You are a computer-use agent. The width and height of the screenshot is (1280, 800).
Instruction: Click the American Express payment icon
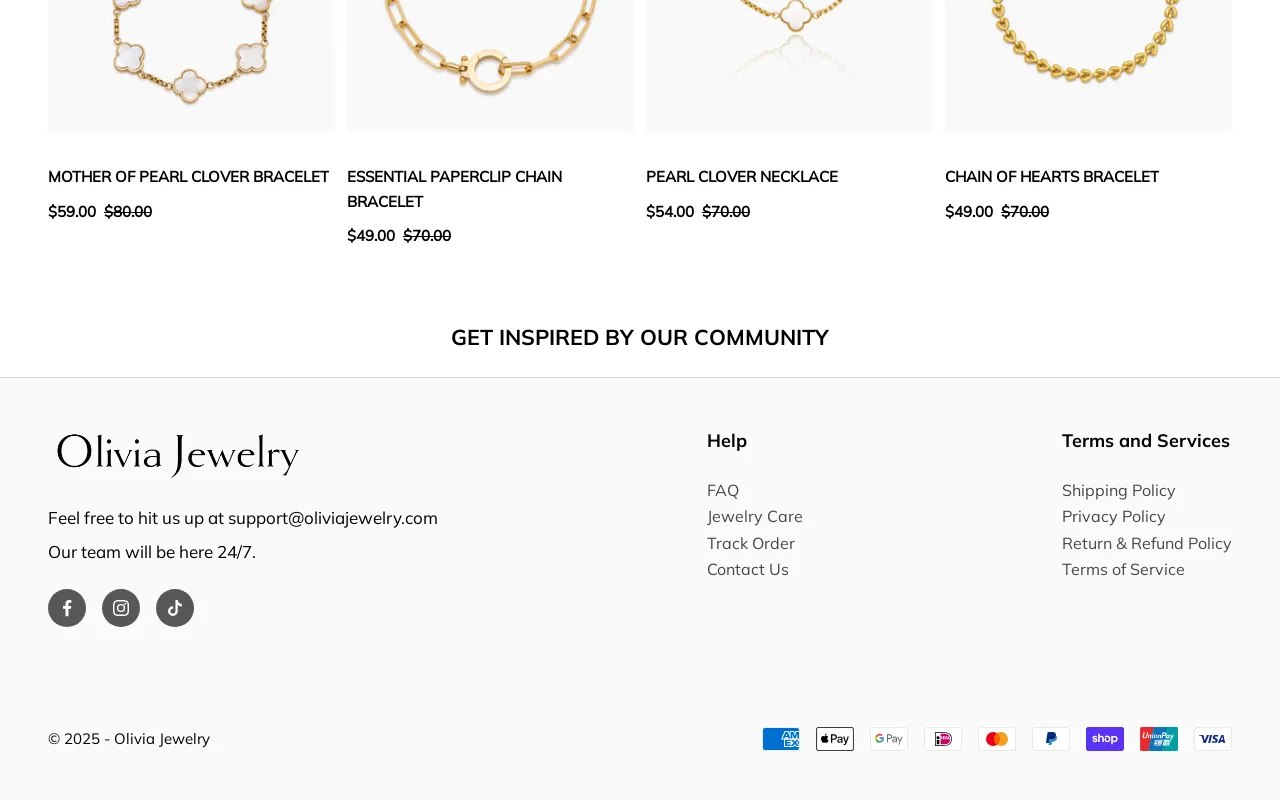tap(781, 738)
